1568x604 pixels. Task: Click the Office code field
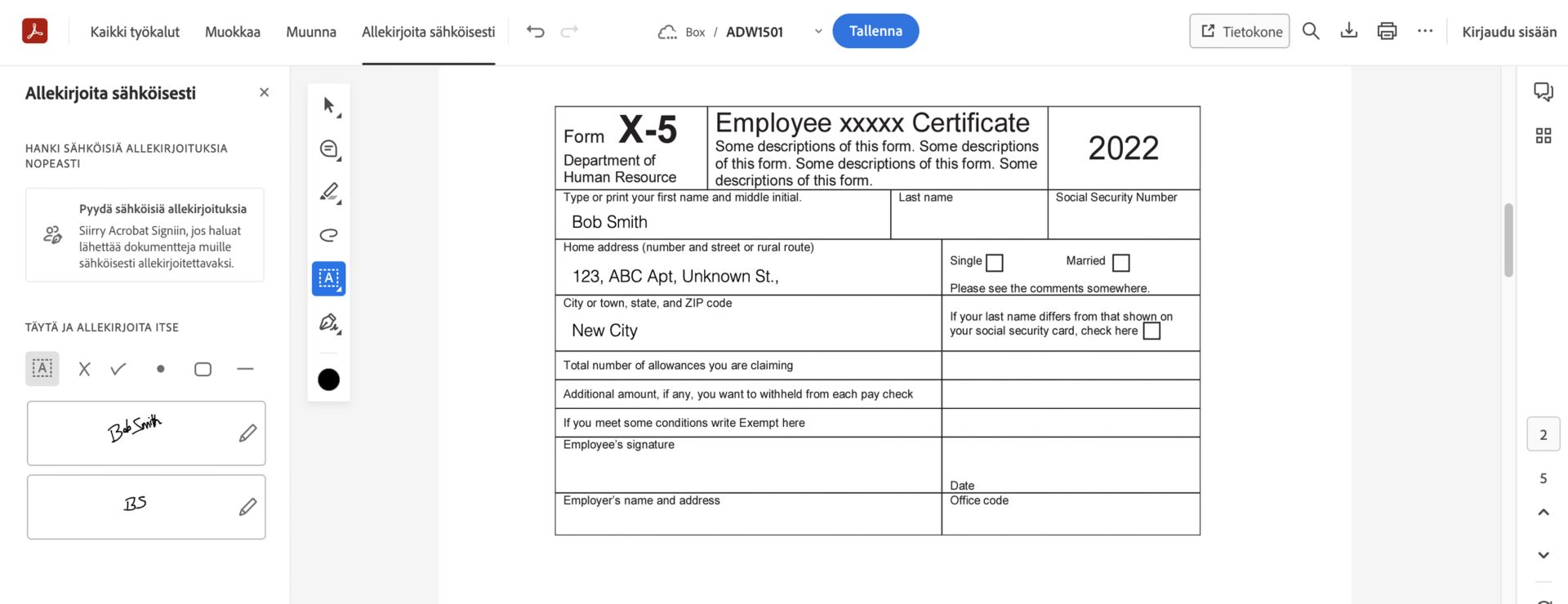pos(1071,514)
